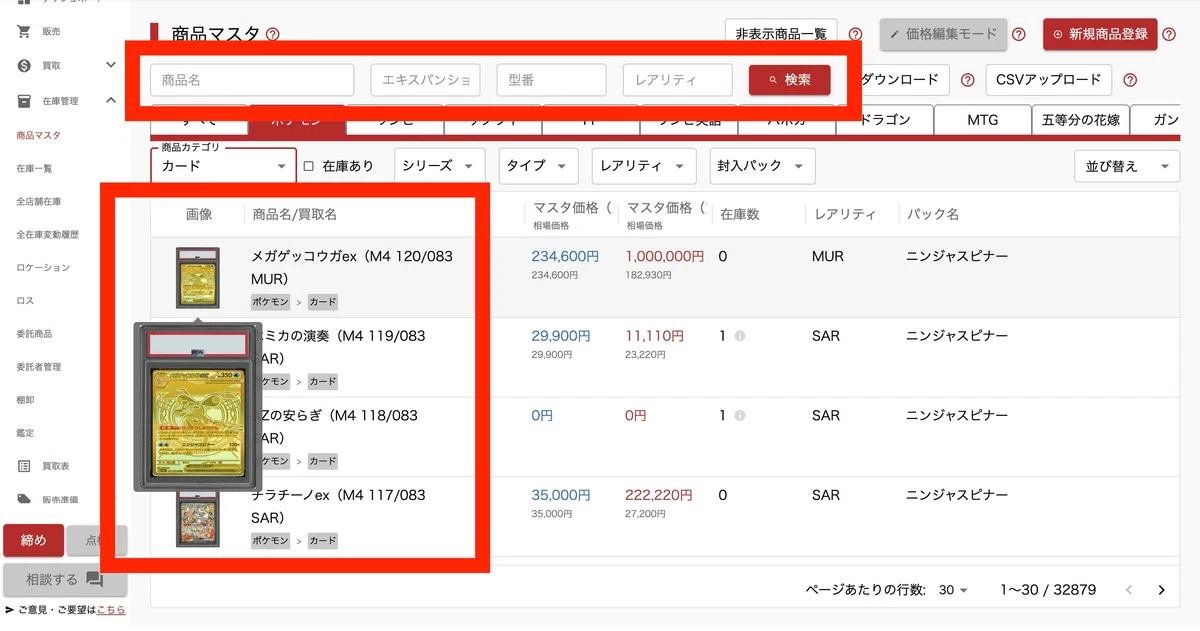Open help icon right of ダウンロード button
Viewport: 1200px width, 631px height.
(967, 80)
